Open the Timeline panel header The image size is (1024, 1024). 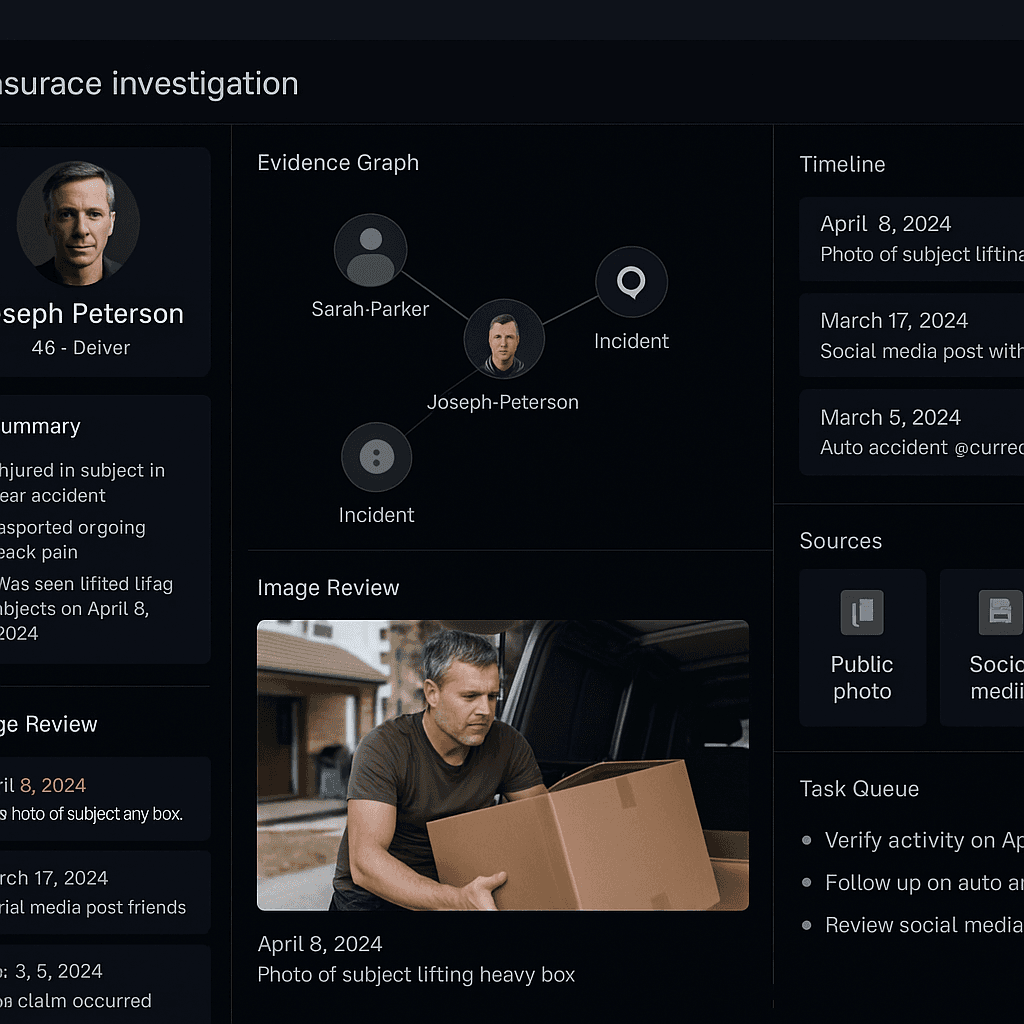842,164
